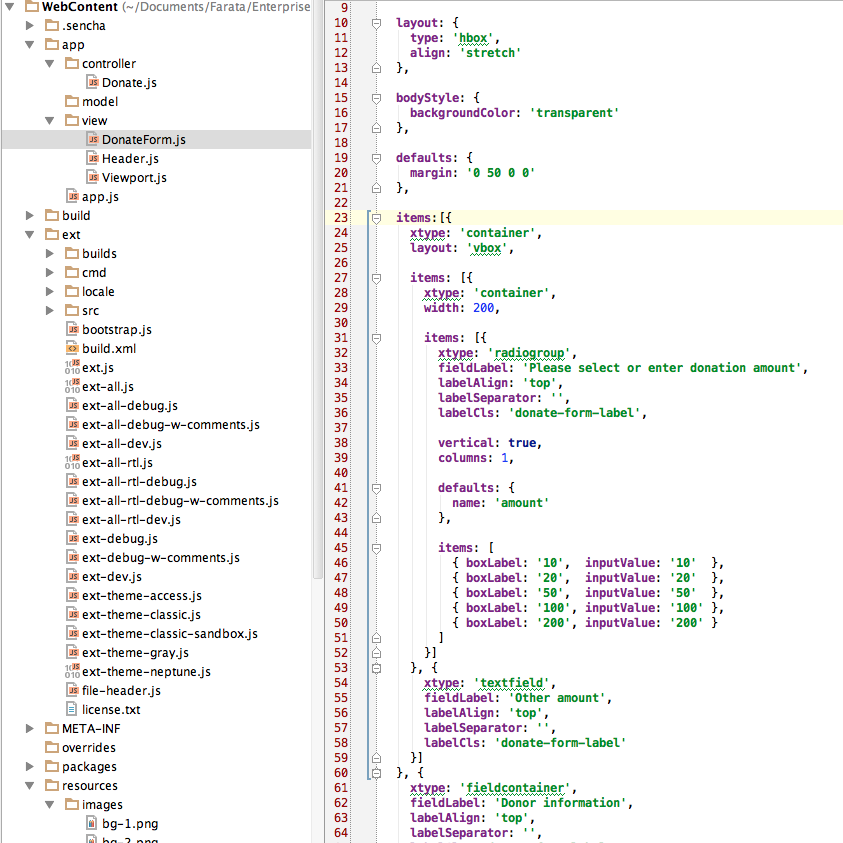This screenshot has width=843, height=843.
Task: Expand the META-INF folder
Action: tap(30, 729)
